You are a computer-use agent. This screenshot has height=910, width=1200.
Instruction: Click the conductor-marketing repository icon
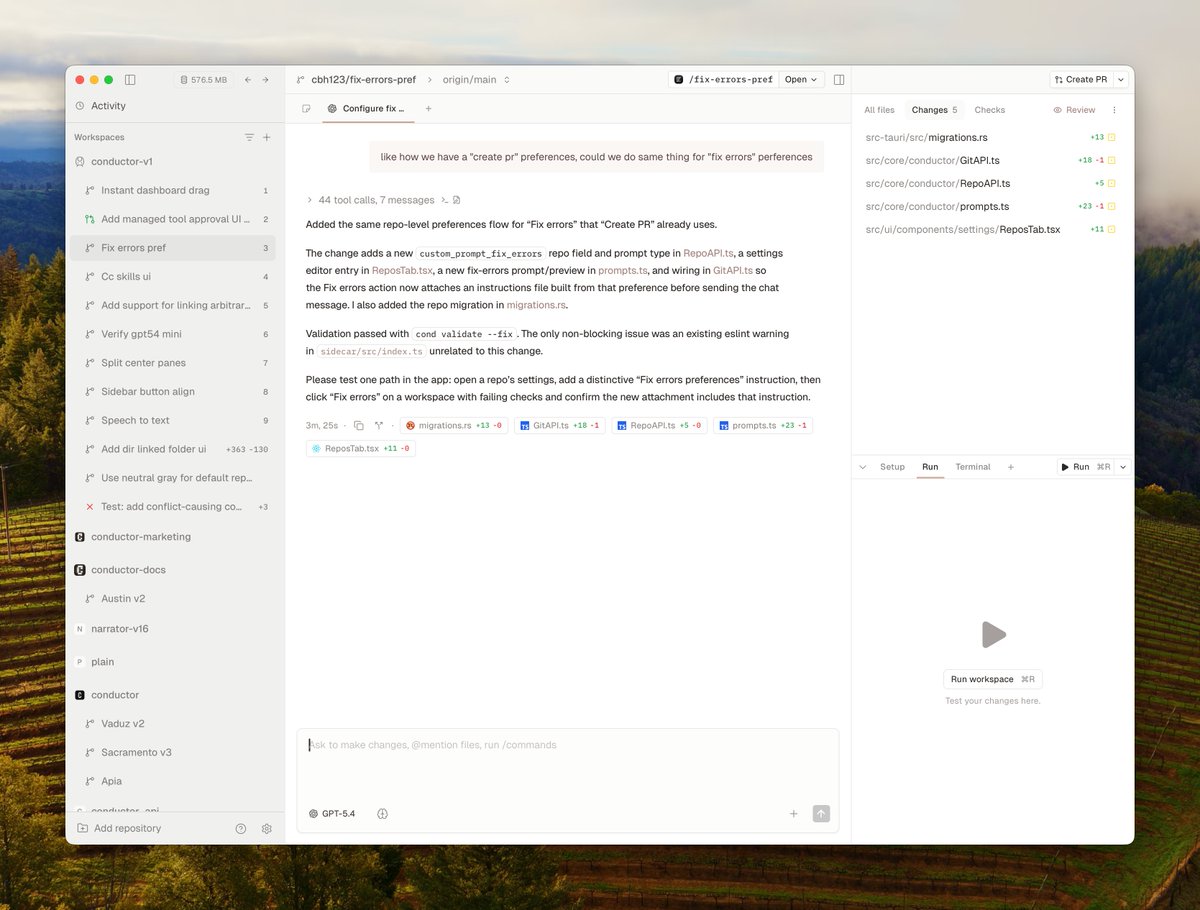80,537
